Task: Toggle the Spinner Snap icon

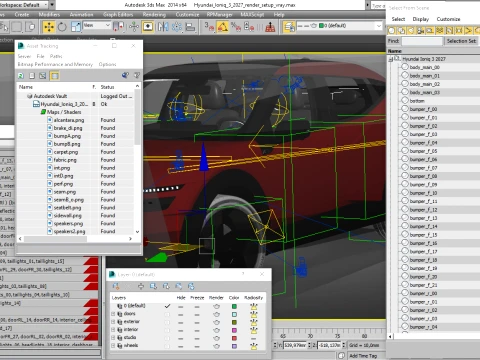Action: (x=249, y=27)
